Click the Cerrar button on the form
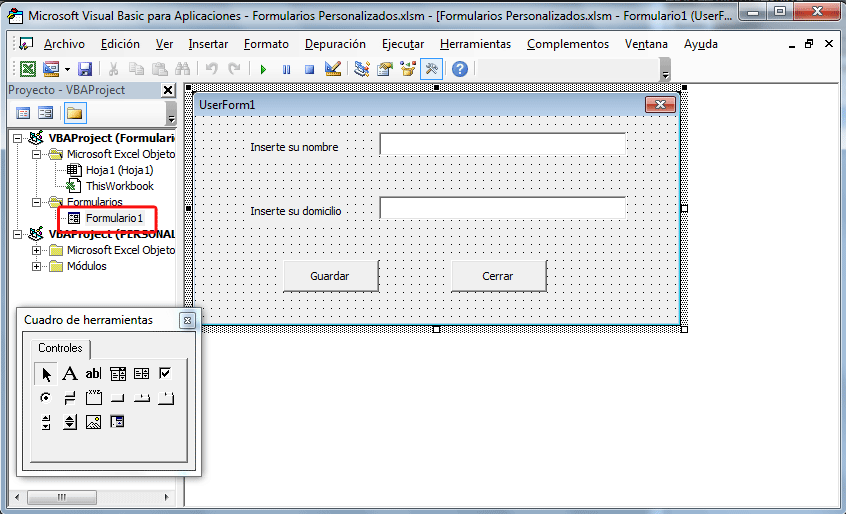This screenshot has width=846, height=514. (x=498, y=276)
